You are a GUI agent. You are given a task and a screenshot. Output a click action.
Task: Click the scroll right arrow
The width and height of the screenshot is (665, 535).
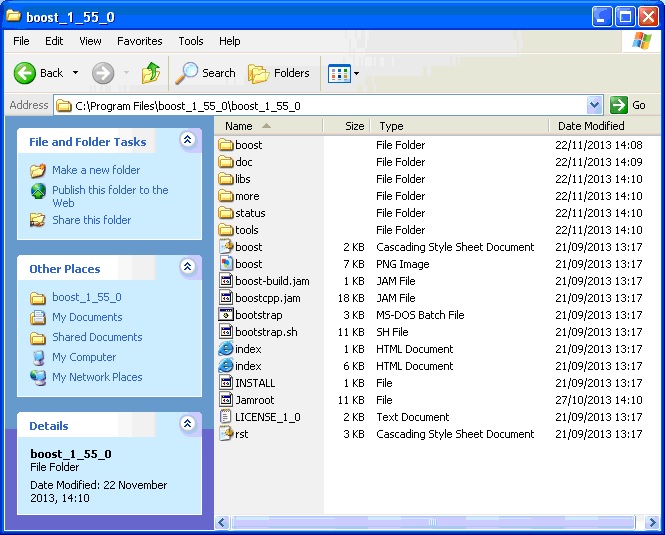pyautogui.click(x=652, y=522)
